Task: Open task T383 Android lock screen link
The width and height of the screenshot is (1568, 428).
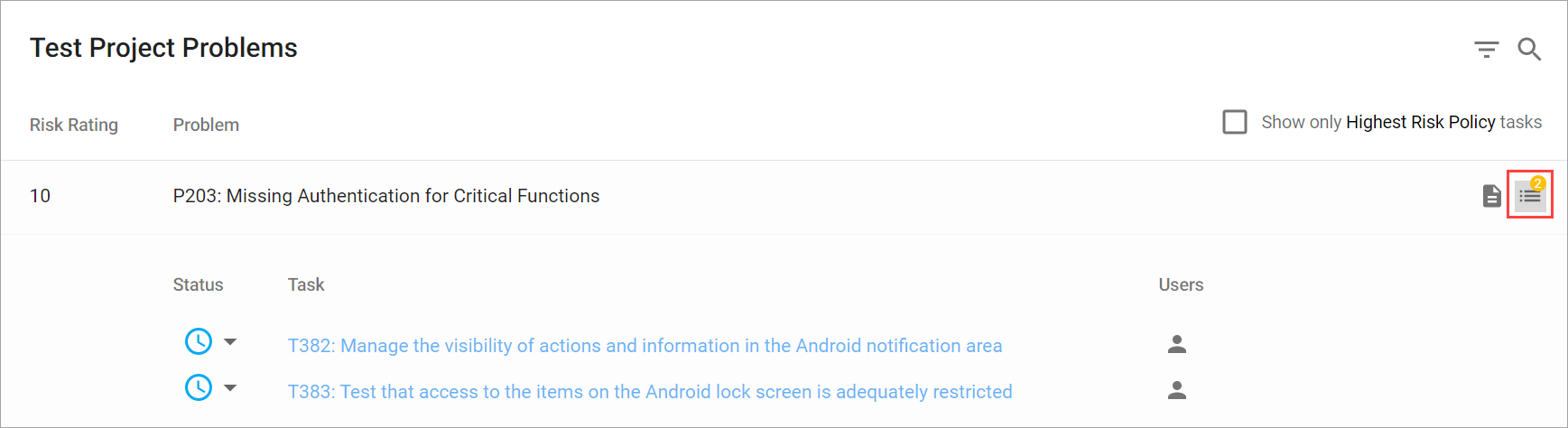Action: pyautogui.click(x=650, y=392)
